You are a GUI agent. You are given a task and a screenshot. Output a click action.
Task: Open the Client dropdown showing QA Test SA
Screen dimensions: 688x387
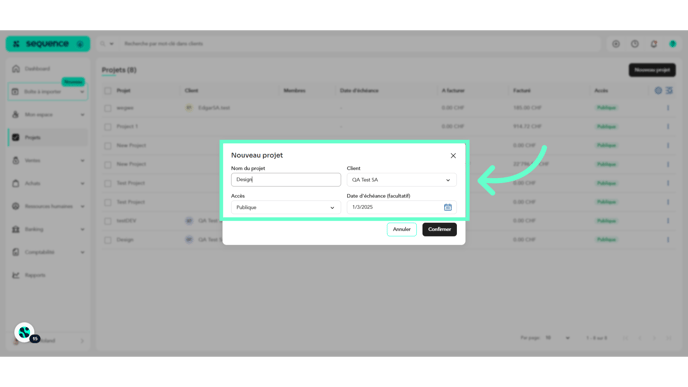point(401,180)
